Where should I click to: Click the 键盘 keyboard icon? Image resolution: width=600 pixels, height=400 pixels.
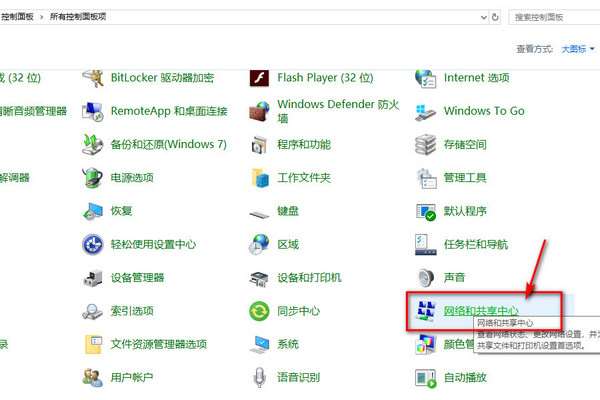tap(259, 213)
